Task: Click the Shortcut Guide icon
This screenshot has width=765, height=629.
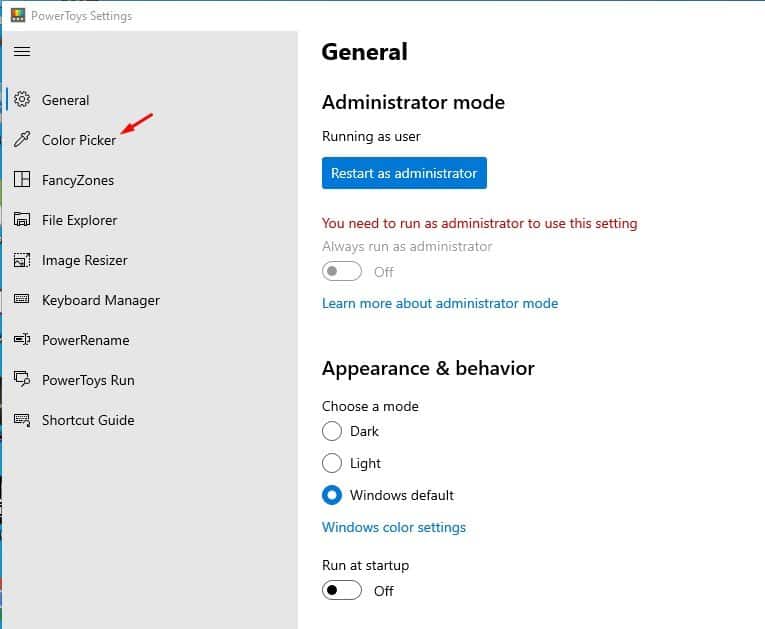Action: [x=21, y=420]
